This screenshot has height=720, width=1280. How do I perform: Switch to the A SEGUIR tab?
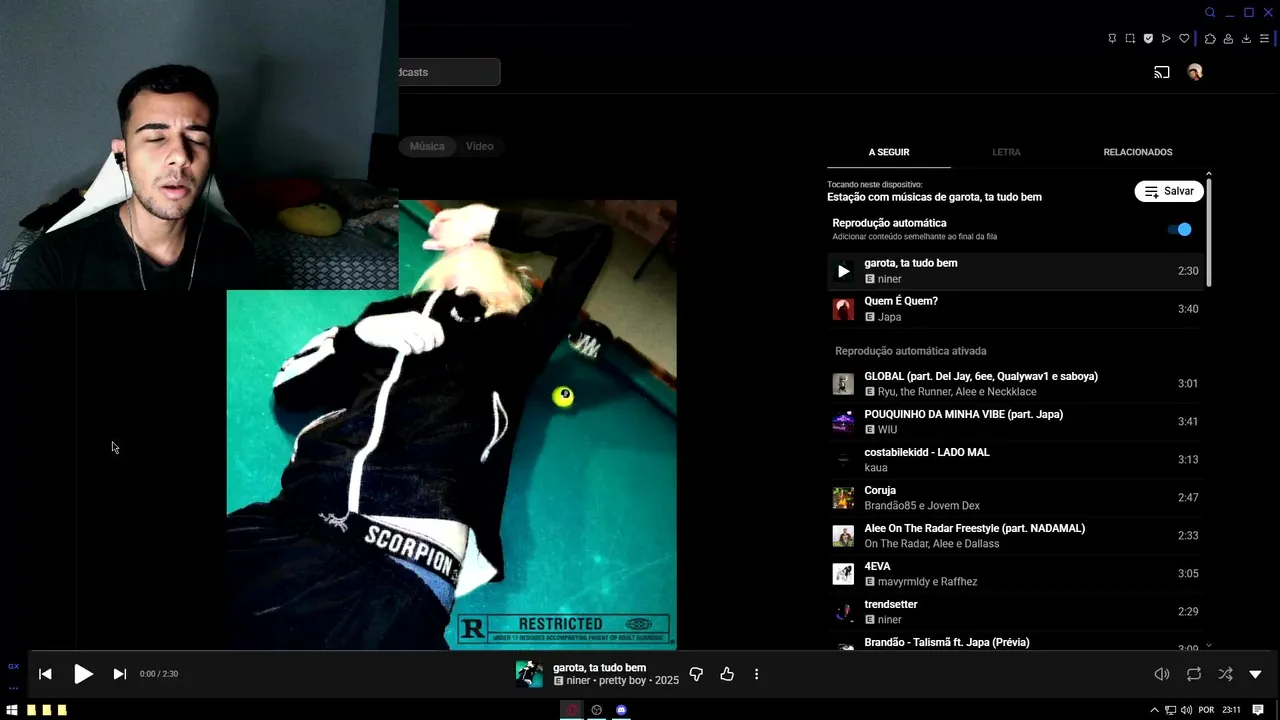[889, 152]
